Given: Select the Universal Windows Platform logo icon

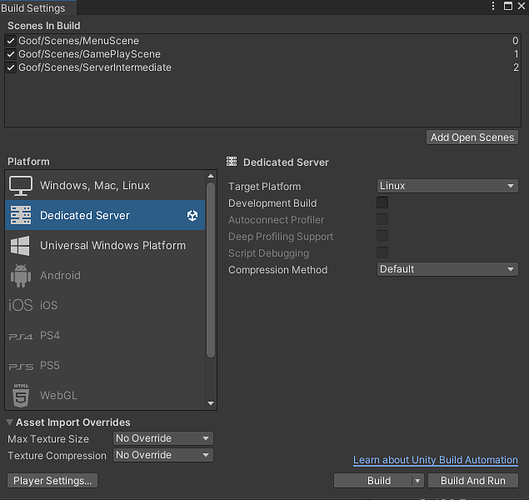Looking at the screenshot, I should pyautogui.click(x=20, y=246).
